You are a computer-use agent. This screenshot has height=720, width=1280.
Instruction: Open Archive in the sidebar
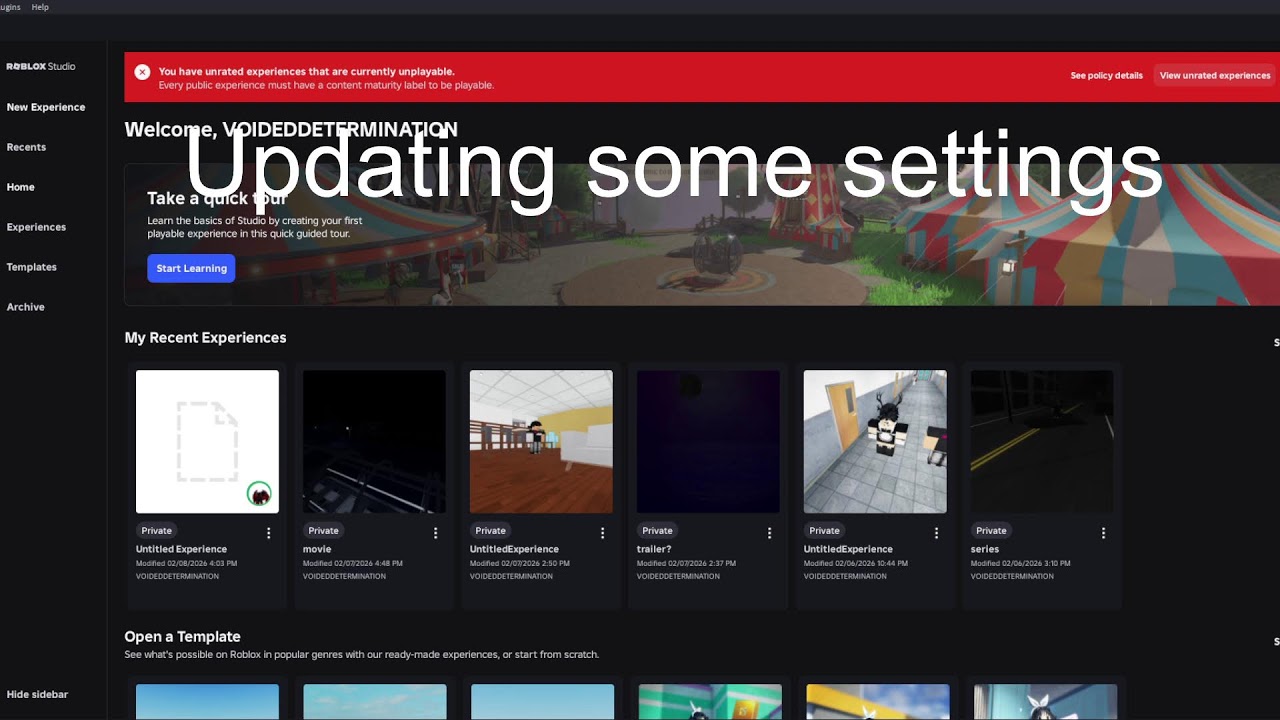point(25,307)
